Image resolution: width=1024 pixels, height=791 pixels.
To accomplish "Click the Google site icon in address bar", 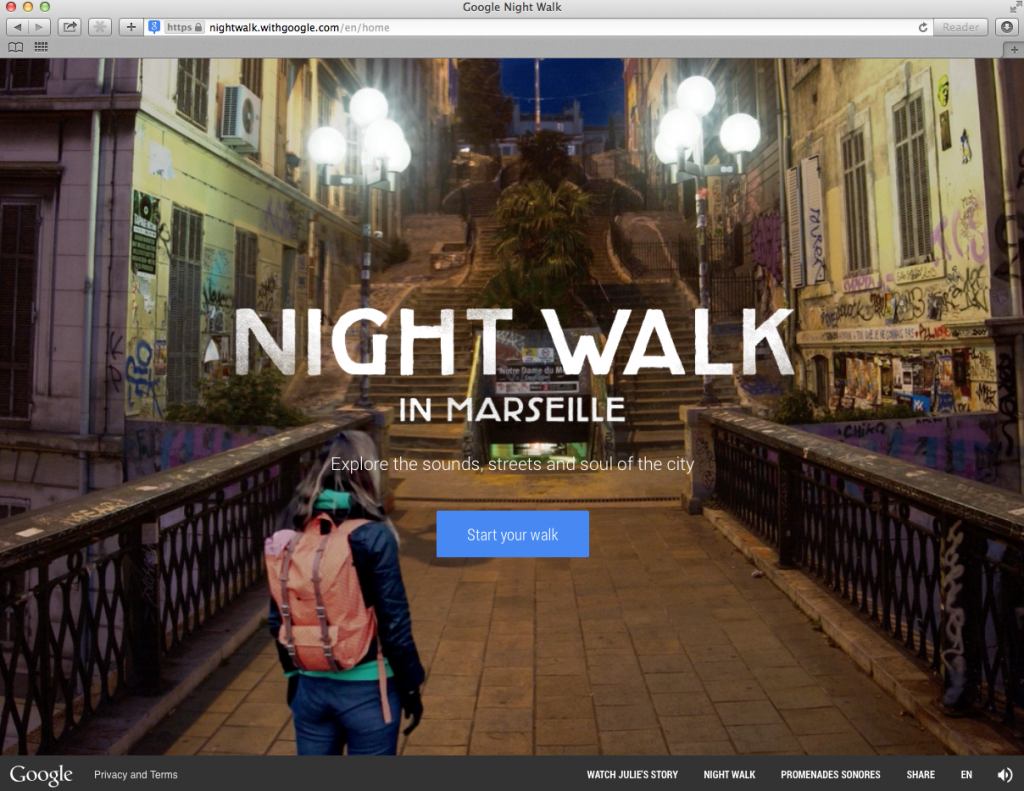I will click(154, 27).
